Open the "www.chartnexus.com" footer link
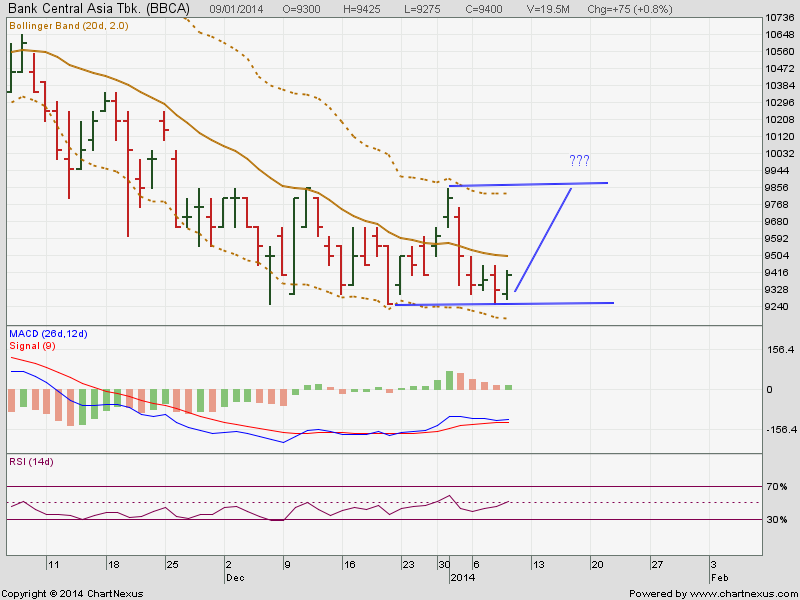The width and height of the screenshot is (800, 600). (743, 594)
